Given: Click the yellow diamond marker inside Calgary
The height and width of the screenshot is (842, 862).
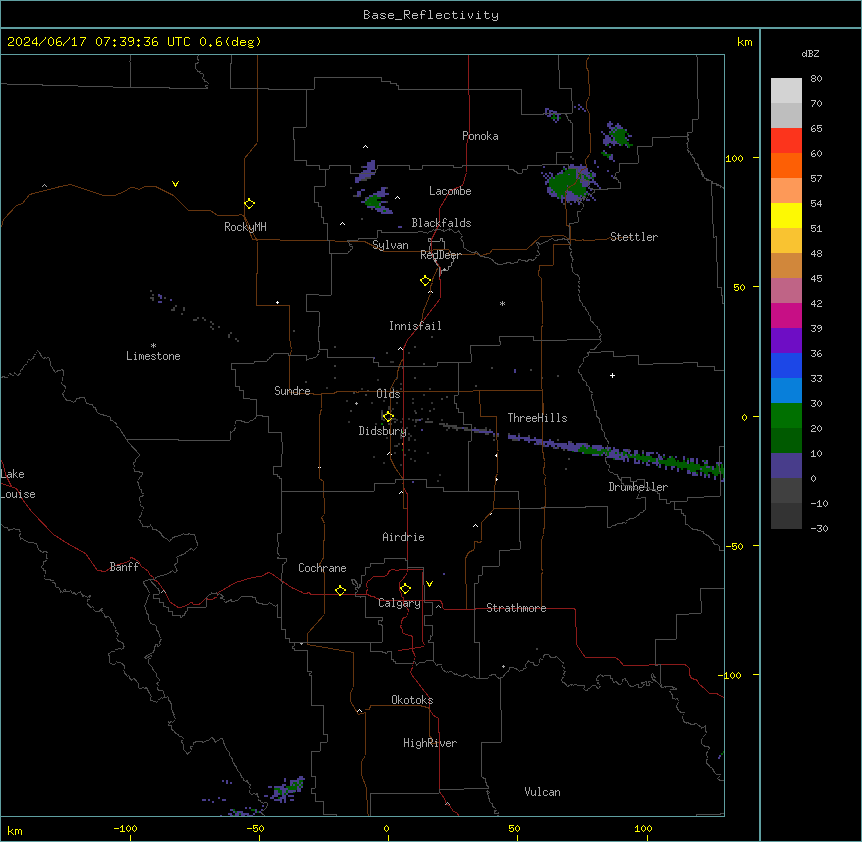Looking at the screenshot, I should (405, 589).
